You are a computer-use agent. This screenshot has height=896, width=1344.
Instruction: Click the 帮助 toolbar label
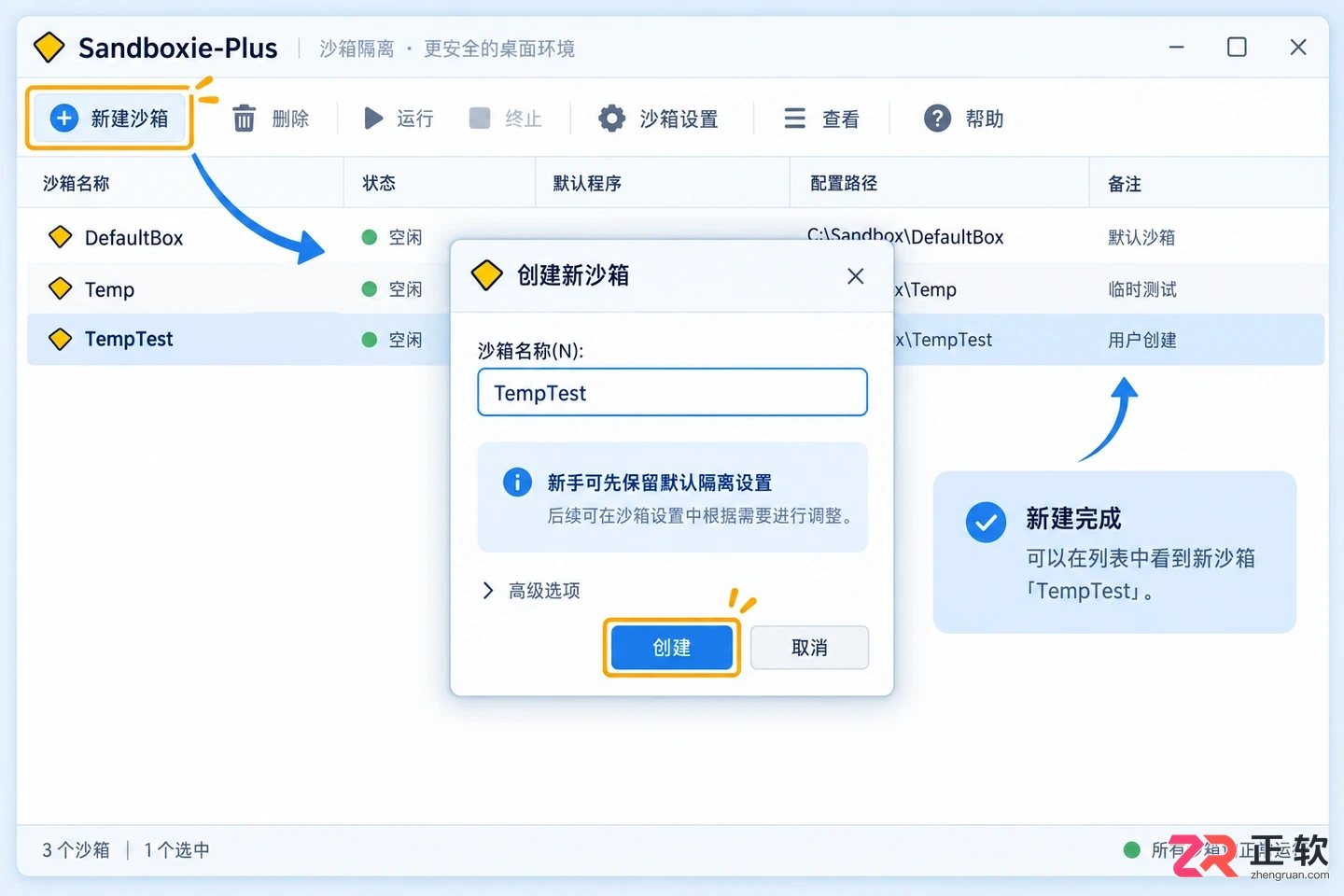(x=985, y=119)
